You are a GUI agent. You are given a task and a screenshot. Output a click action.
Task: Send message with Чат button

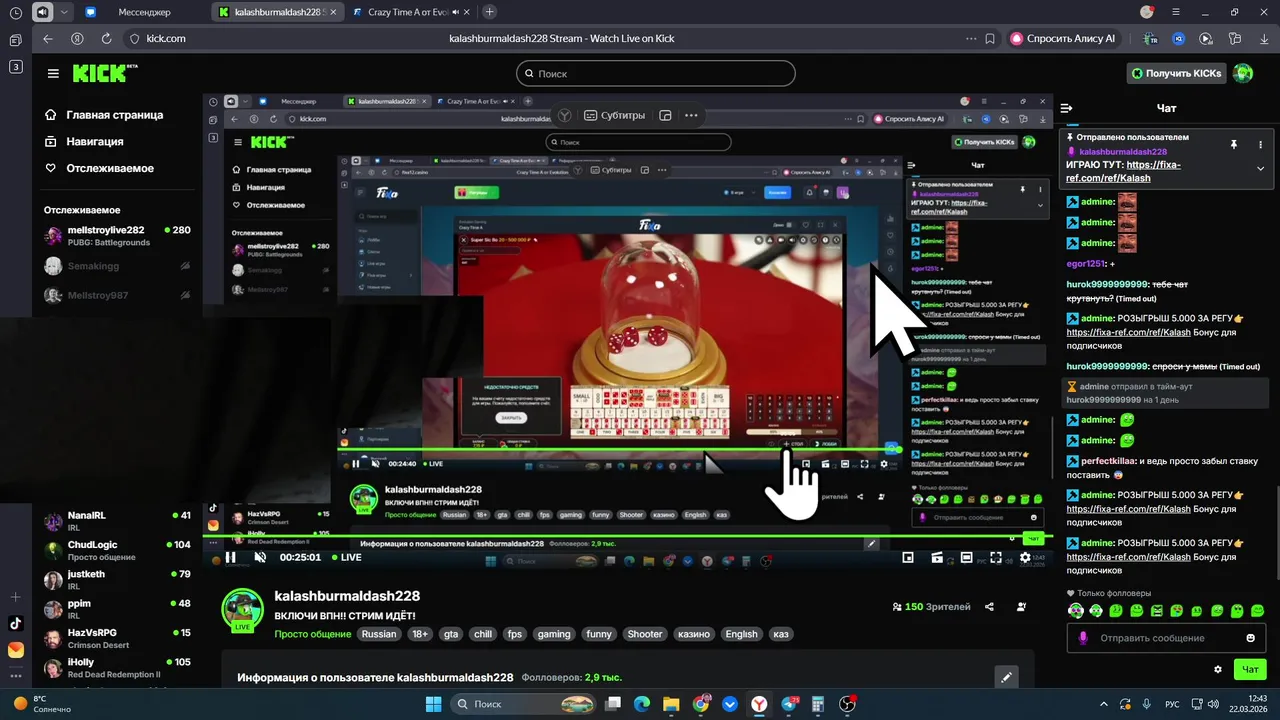click(1250, 669)
